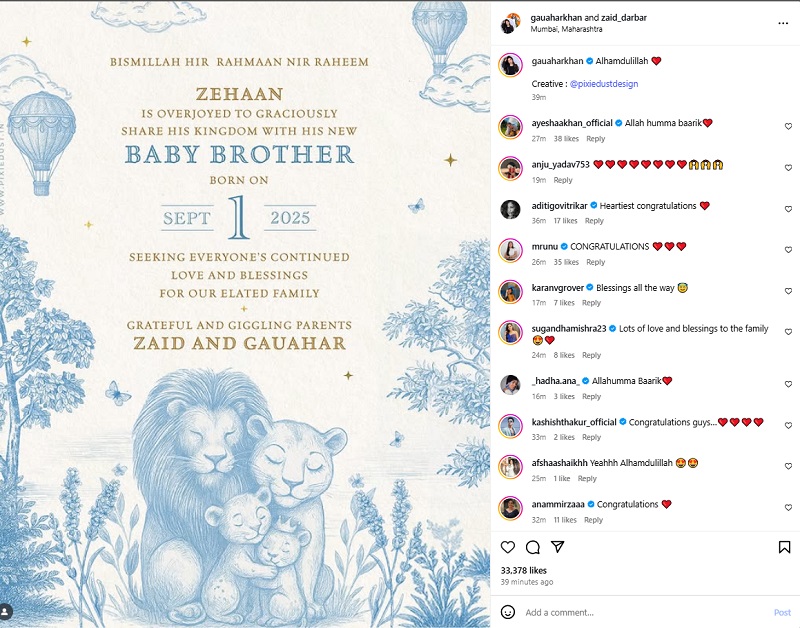Reply to mrunu's CONGRATULATIONS comment
The image size is (800, 628).
coord(596,262)
